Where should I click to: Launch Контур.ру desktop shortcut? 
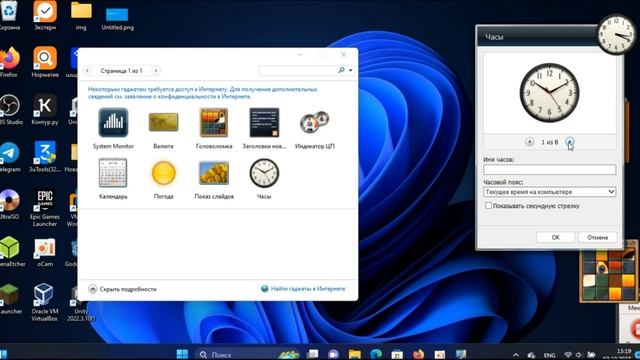point(45,109)
